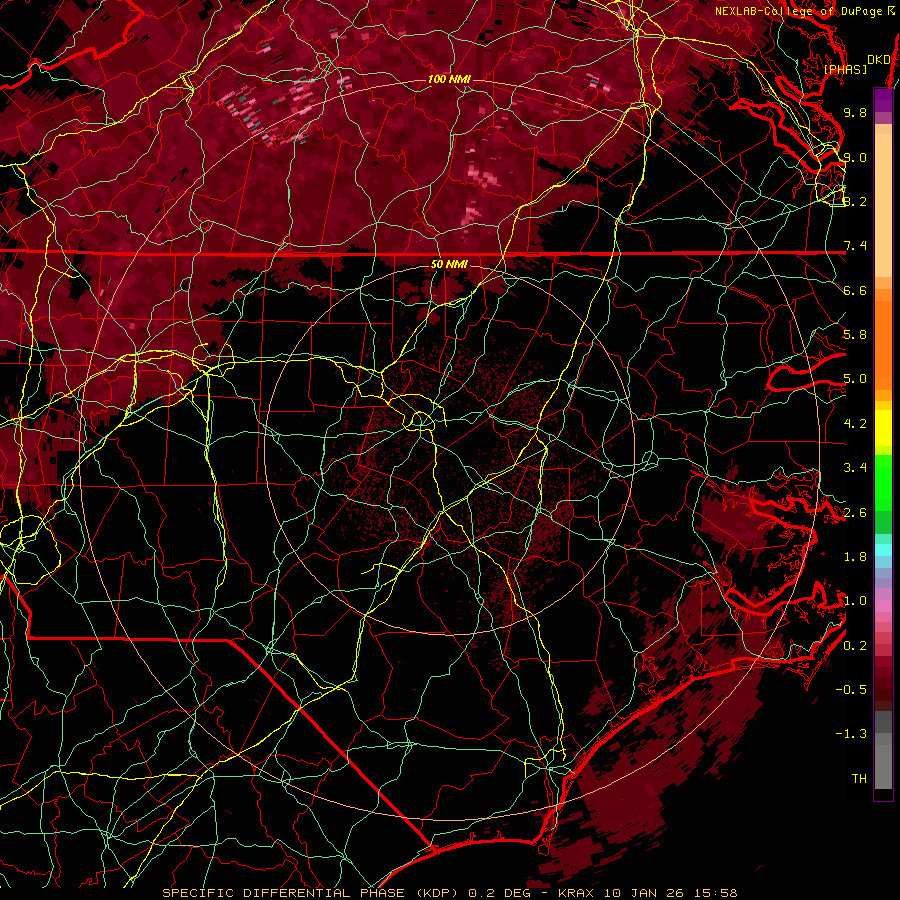
Task: Click the 9.0 scale value
Action: pos(855,157)
